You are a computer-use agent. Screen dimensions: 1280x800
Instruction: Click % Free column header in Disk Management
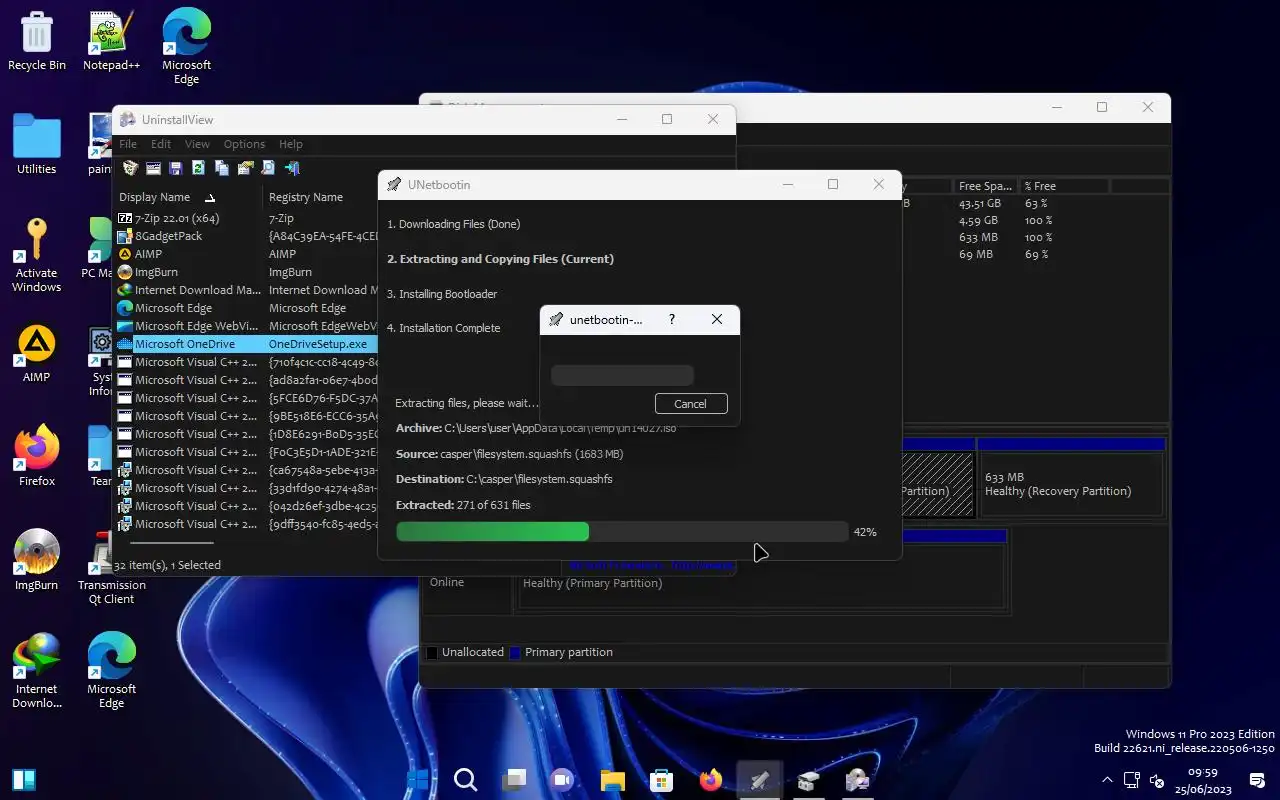1064,186
